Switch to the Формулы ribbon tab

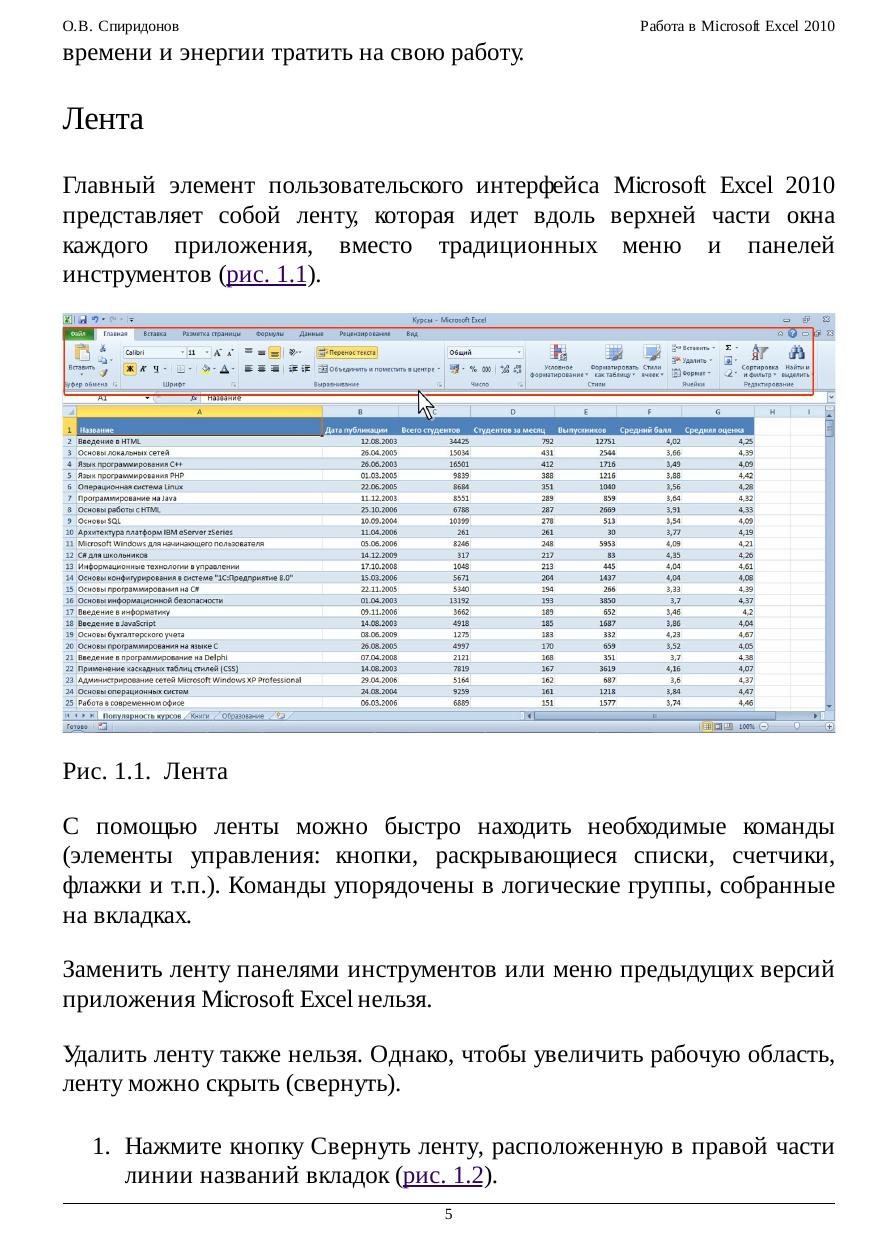tap(270, 333)
